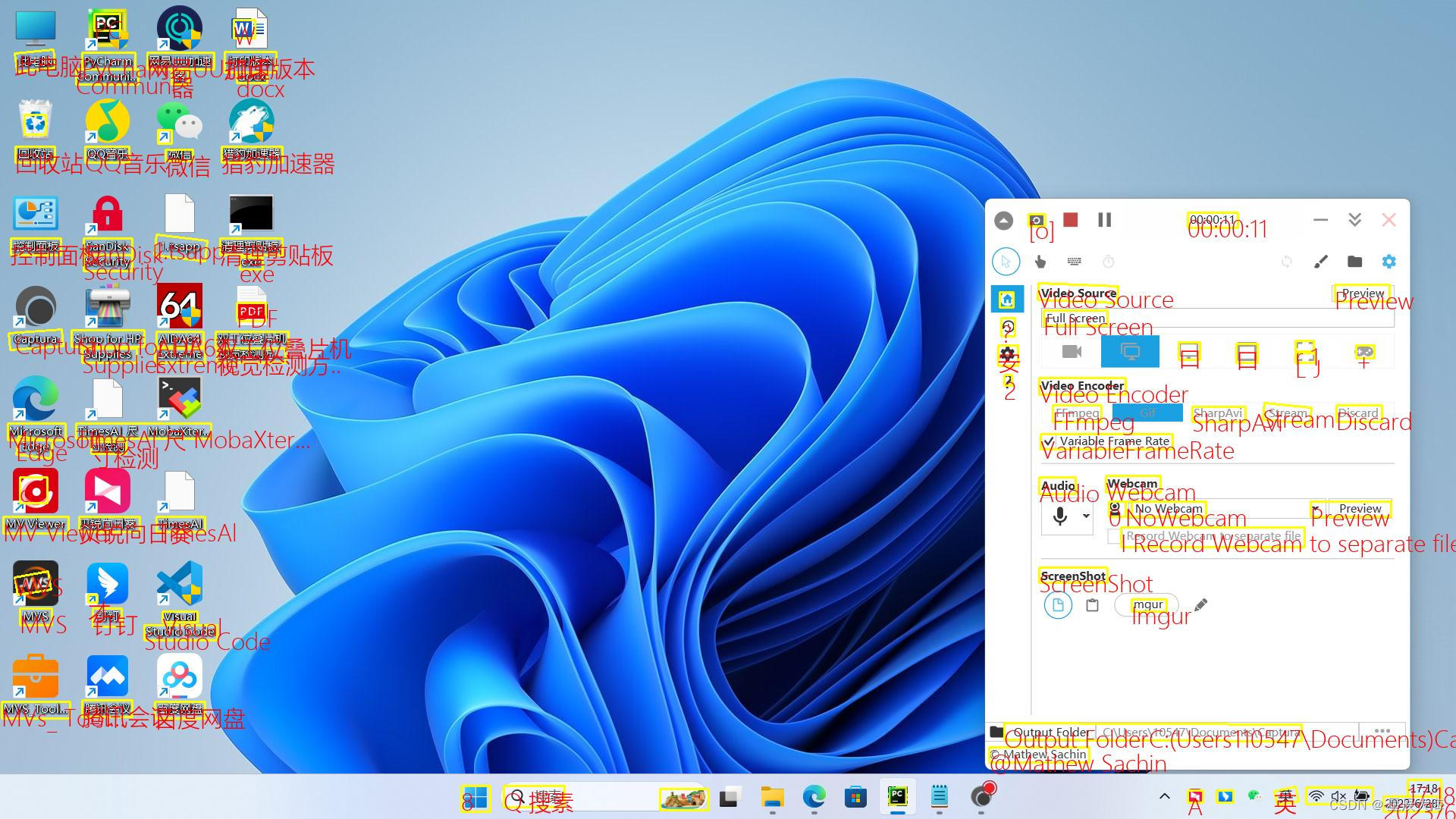Click the Output Folder black folder icon
This screenshot has height=819, width=1456.
pyautogui.click(x=996, y=732)
